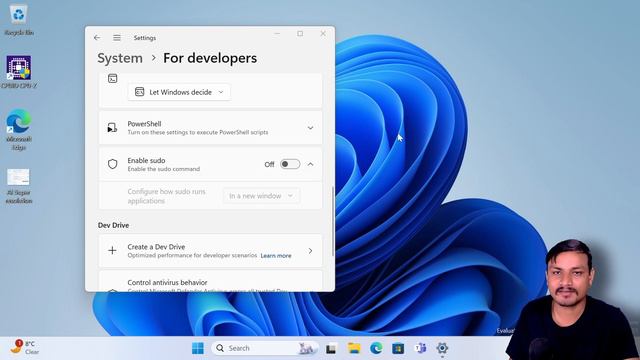Follow the Learn more link
The width and height of the screenshot is (640, 360).
coord(276,256)
